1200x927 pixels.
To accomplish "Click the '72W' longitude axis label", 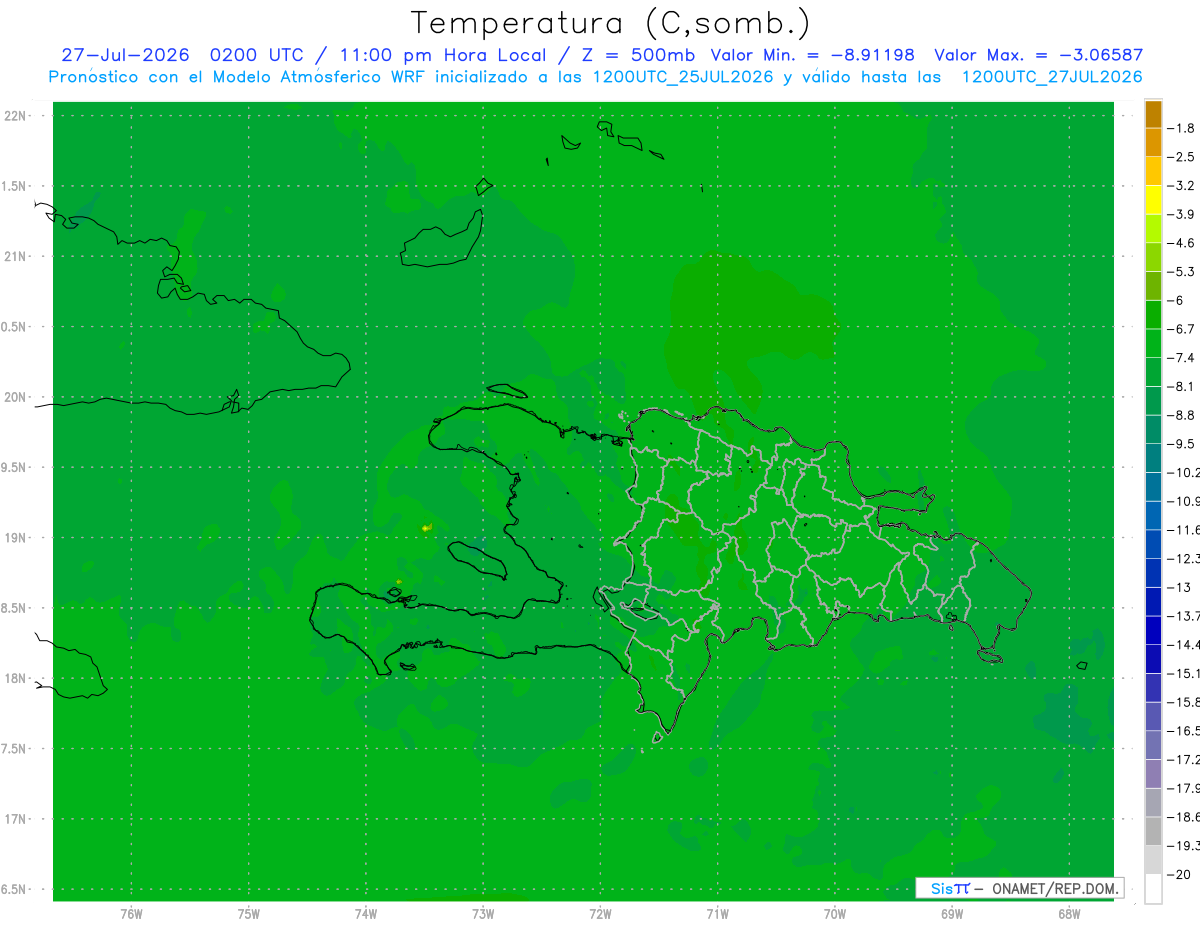I will click(x=600, y=913).
